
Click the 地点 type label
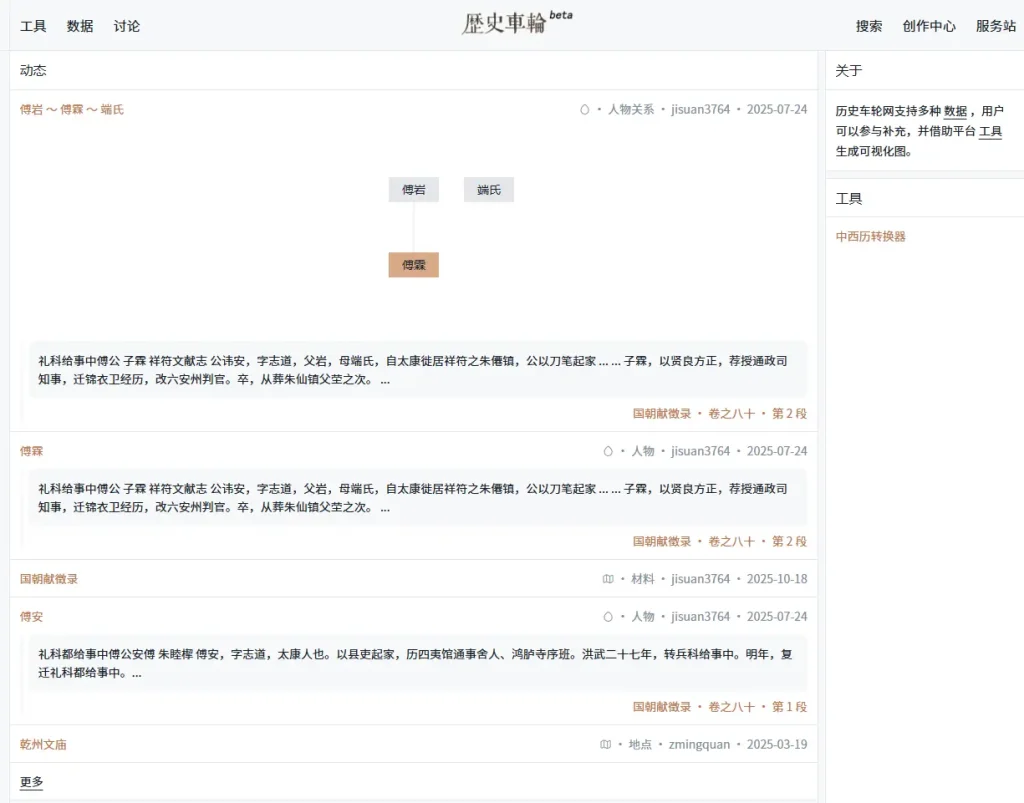coord(640,744)
